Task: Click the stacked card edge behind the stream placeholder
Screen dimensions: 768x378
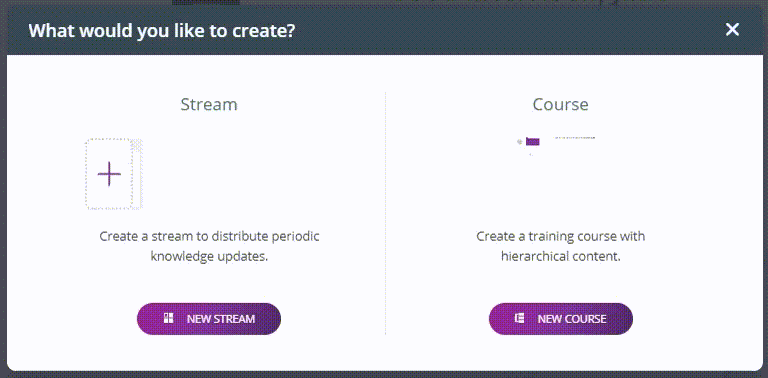Action: click(x=138, y=174)
